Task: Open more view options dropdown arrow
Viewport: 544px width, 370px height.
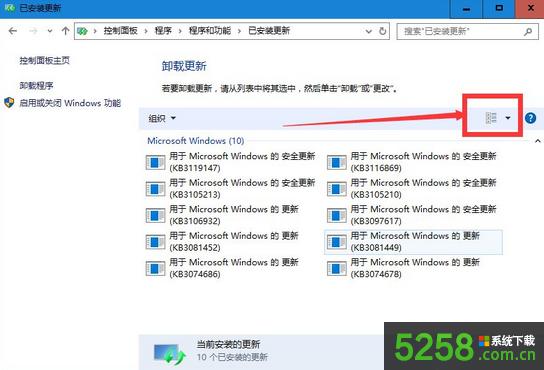Action: (508, 118)
